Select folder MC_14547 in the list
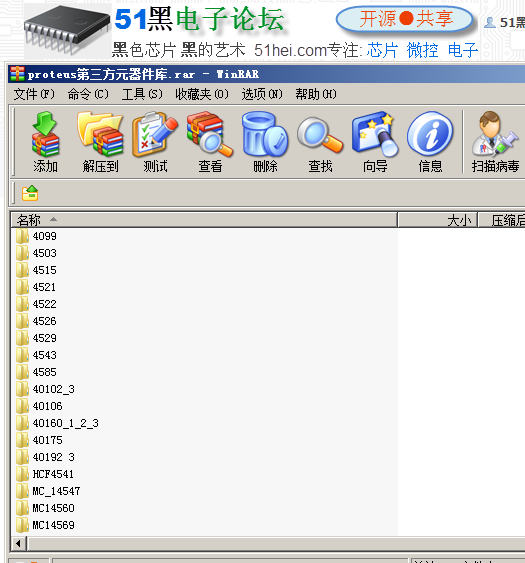Screen dimensions: 525x563 pyautogui.click(x=48, y=491)
